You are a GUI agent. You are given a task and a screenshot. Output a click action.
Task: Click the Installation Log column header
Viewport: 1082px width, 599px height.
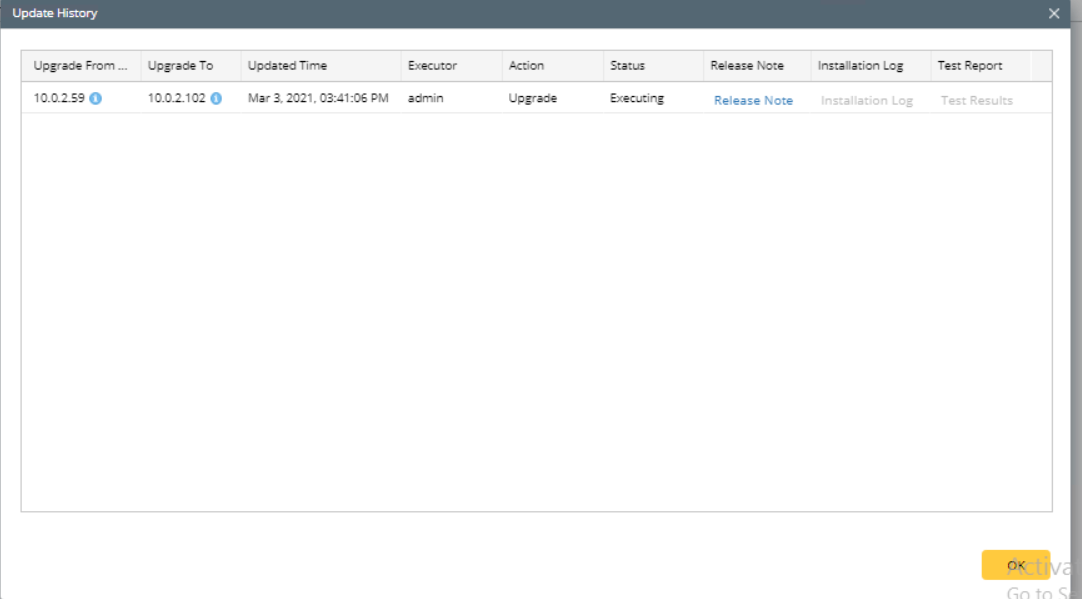871,66
